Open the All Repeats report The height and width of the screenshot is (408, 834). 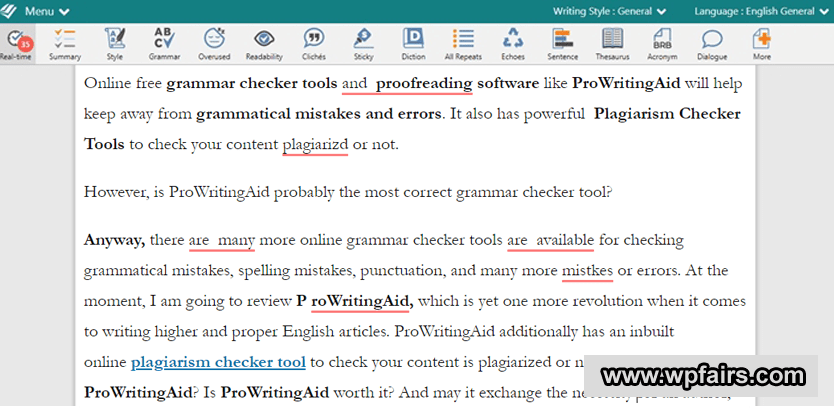pyautogui.click(x=463, y=44)
